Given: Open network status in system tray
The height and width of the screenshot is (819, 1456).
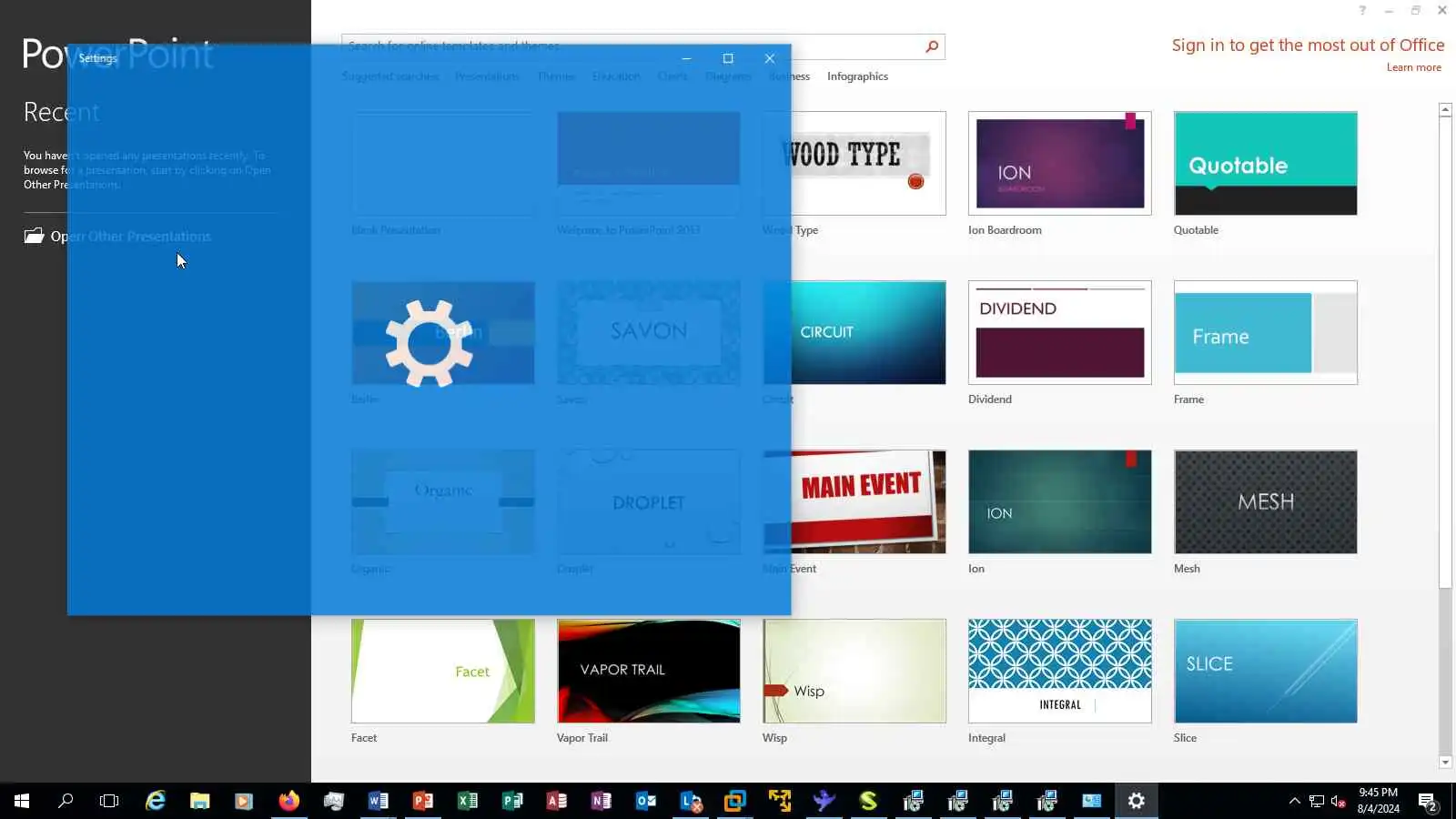Looking at the screenshot, I should [x=1317, y=801].
